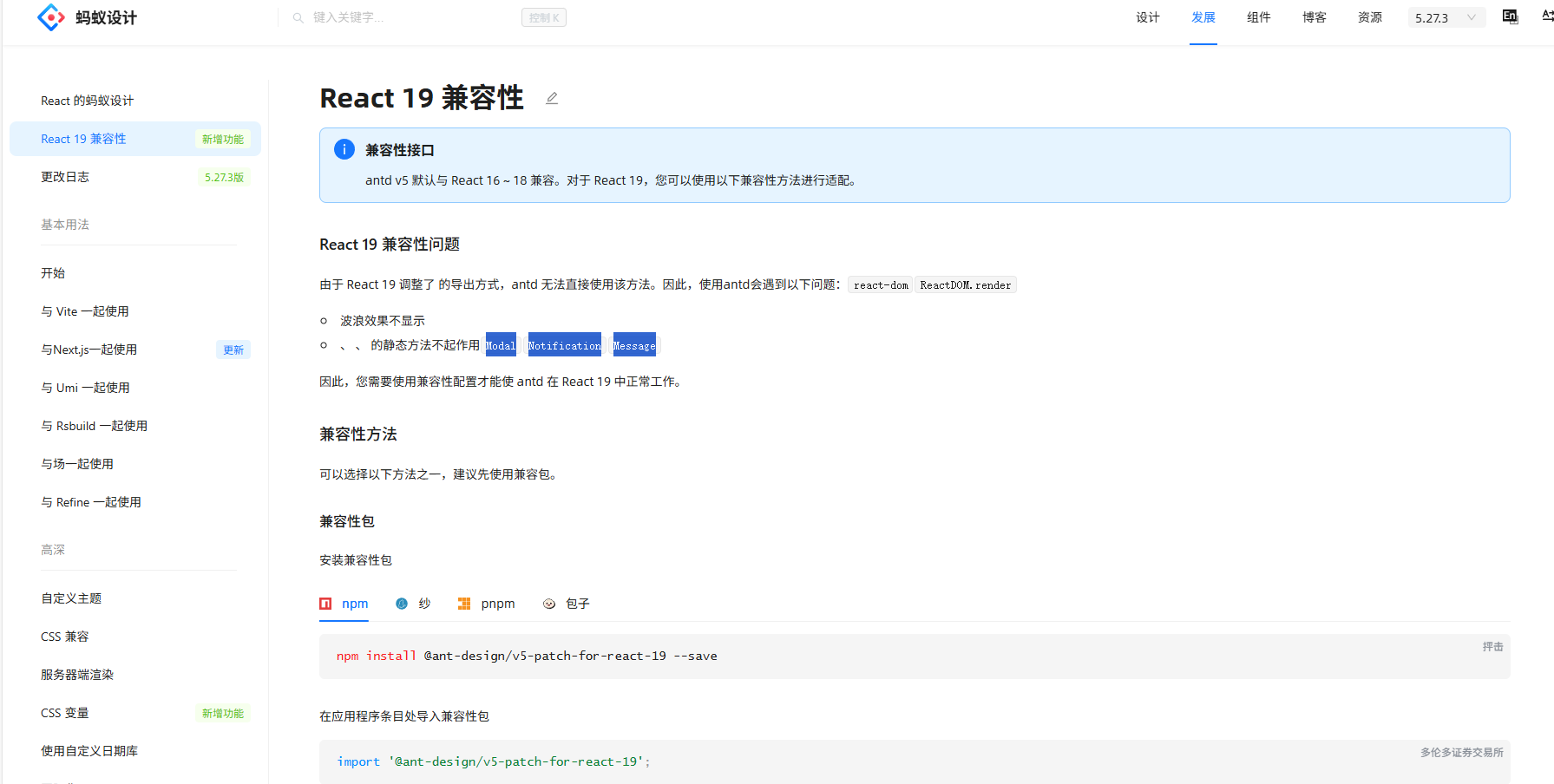The image size is (1554, 784).
Task: Click the search magnifier icon
Action: tap(297, 16)
